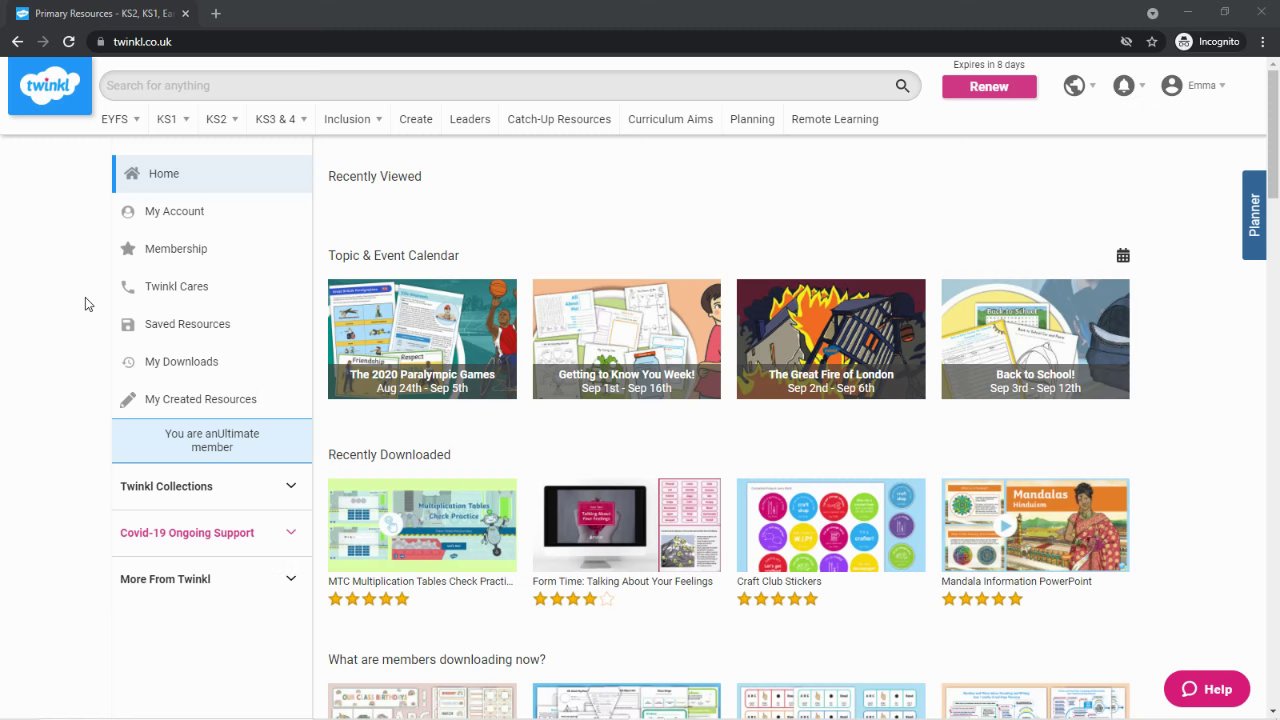Viewport: 1280px width, 720px height.
Task: Open the Planning menu item
Action: [752, 119]
